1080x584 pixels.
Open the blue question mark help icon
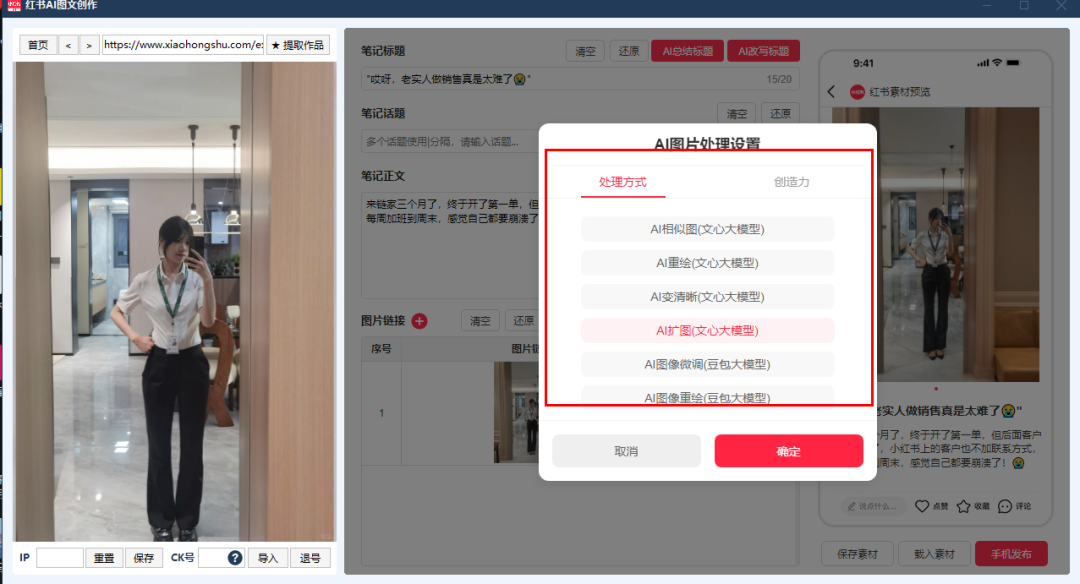235,558
